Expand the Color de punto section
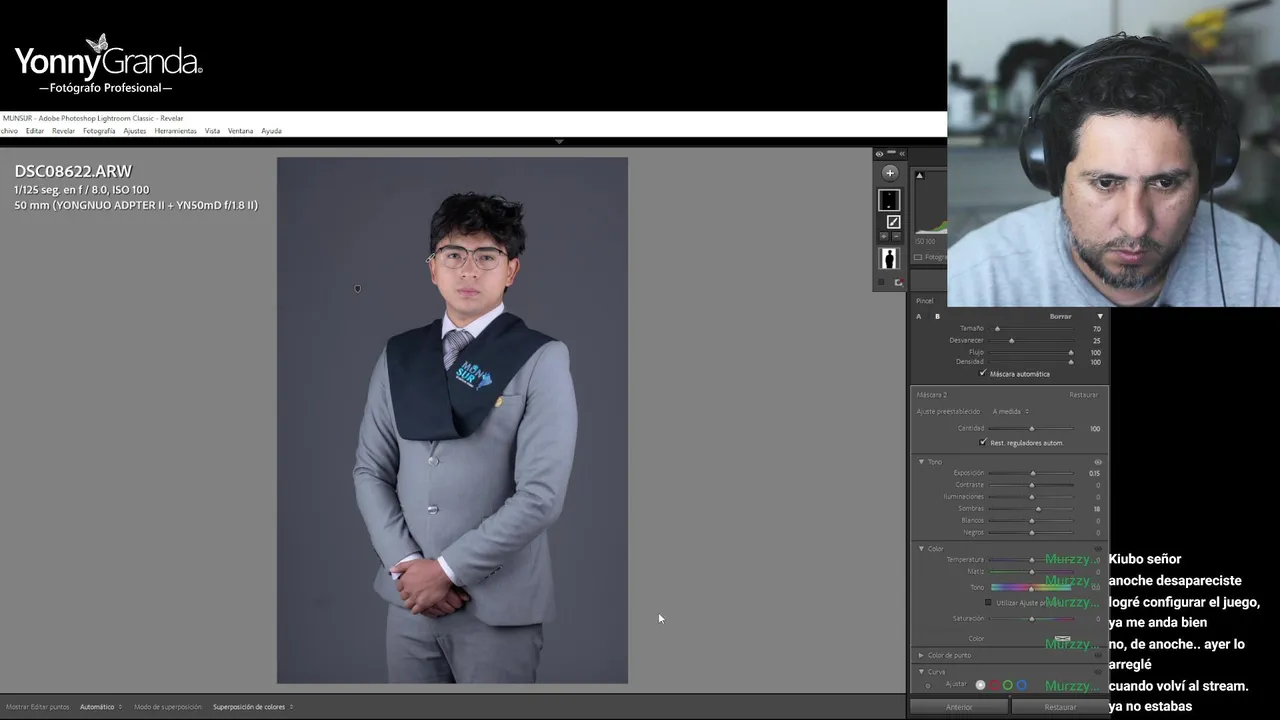The height and width of the screenshot is (720, 1280). (921, 656)
